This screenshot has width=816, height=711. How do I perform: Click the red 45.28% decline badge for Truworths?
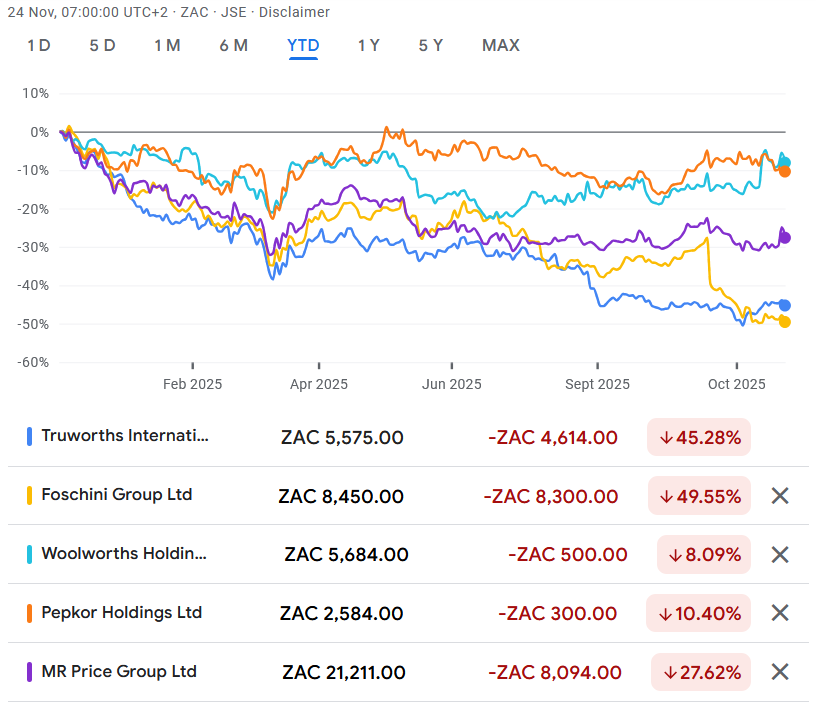coord(699,437)
